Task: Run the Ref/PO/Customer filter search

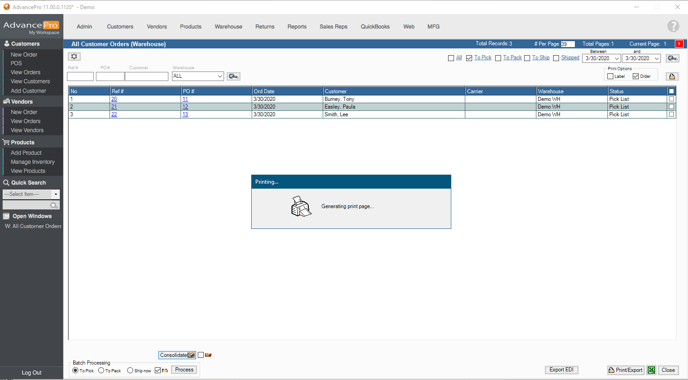Action: (233, 76)
